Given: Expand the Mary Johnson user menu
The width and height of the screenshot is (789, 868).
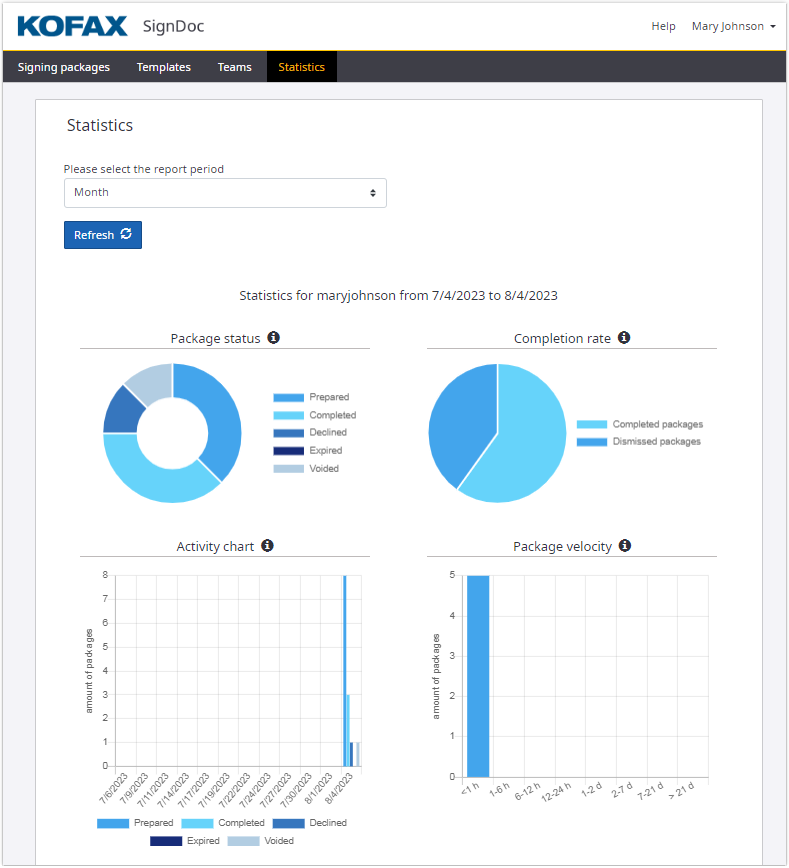Looking at the screenshot, I should click(x=733, y=27).
